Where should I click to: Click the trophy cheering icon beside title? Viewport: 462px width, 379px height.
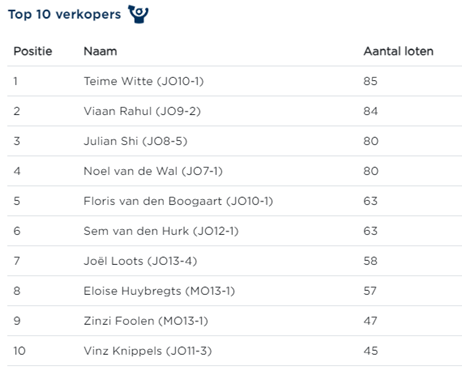[x=138, y=14]
